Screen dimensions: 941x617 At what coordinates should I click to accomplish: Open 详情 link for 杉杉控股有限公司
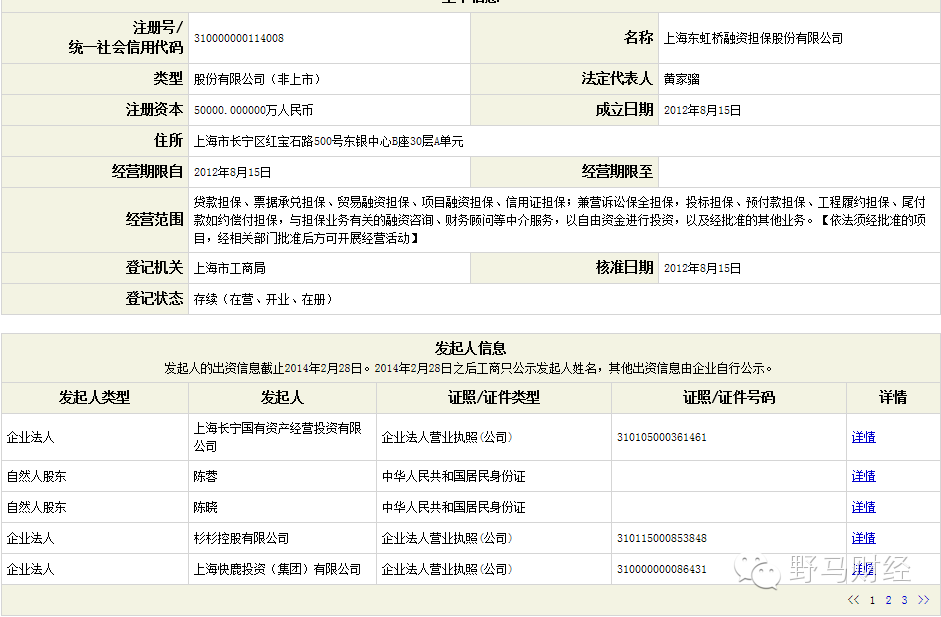point(863,538)
